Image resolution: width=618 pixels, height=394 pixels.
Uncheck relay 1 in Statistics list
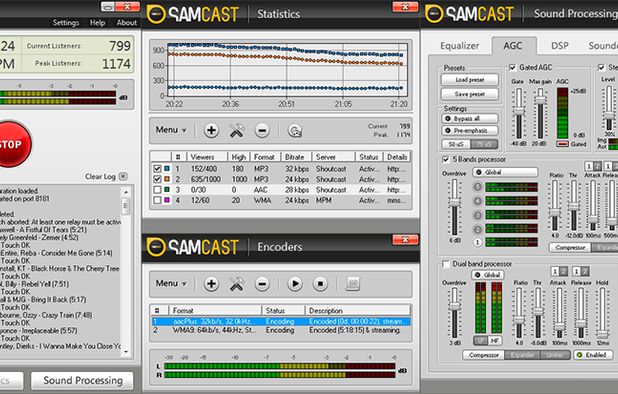(x=157, y=169)
